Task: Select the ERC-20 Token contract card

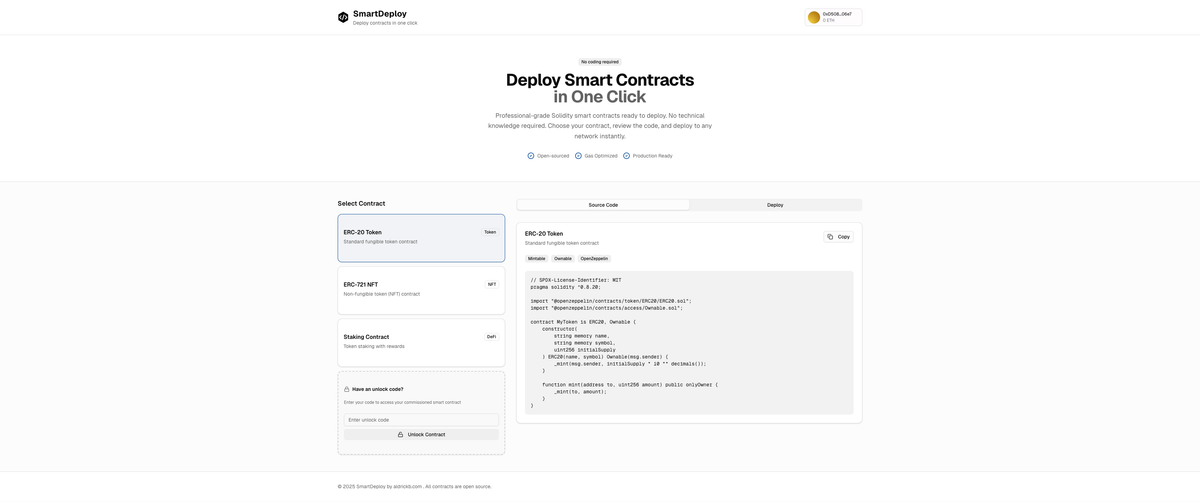Action: coord(421,238)
